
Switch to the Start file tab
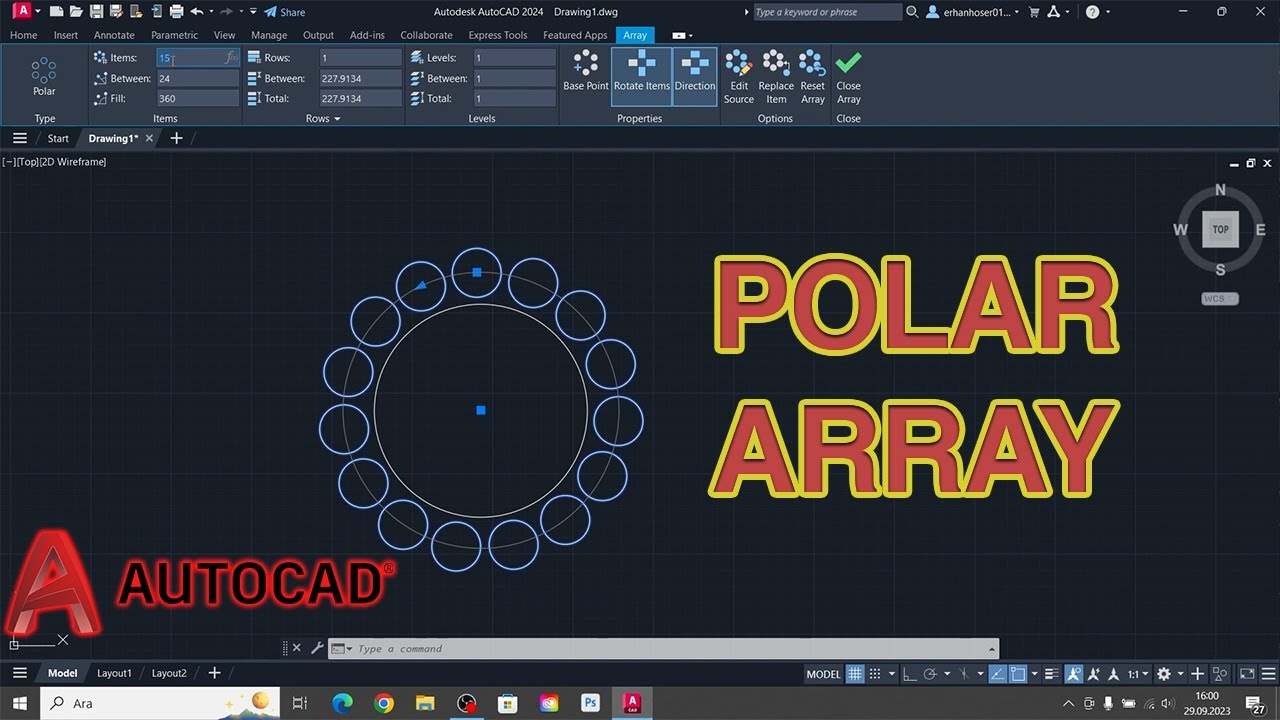(58, 138)
